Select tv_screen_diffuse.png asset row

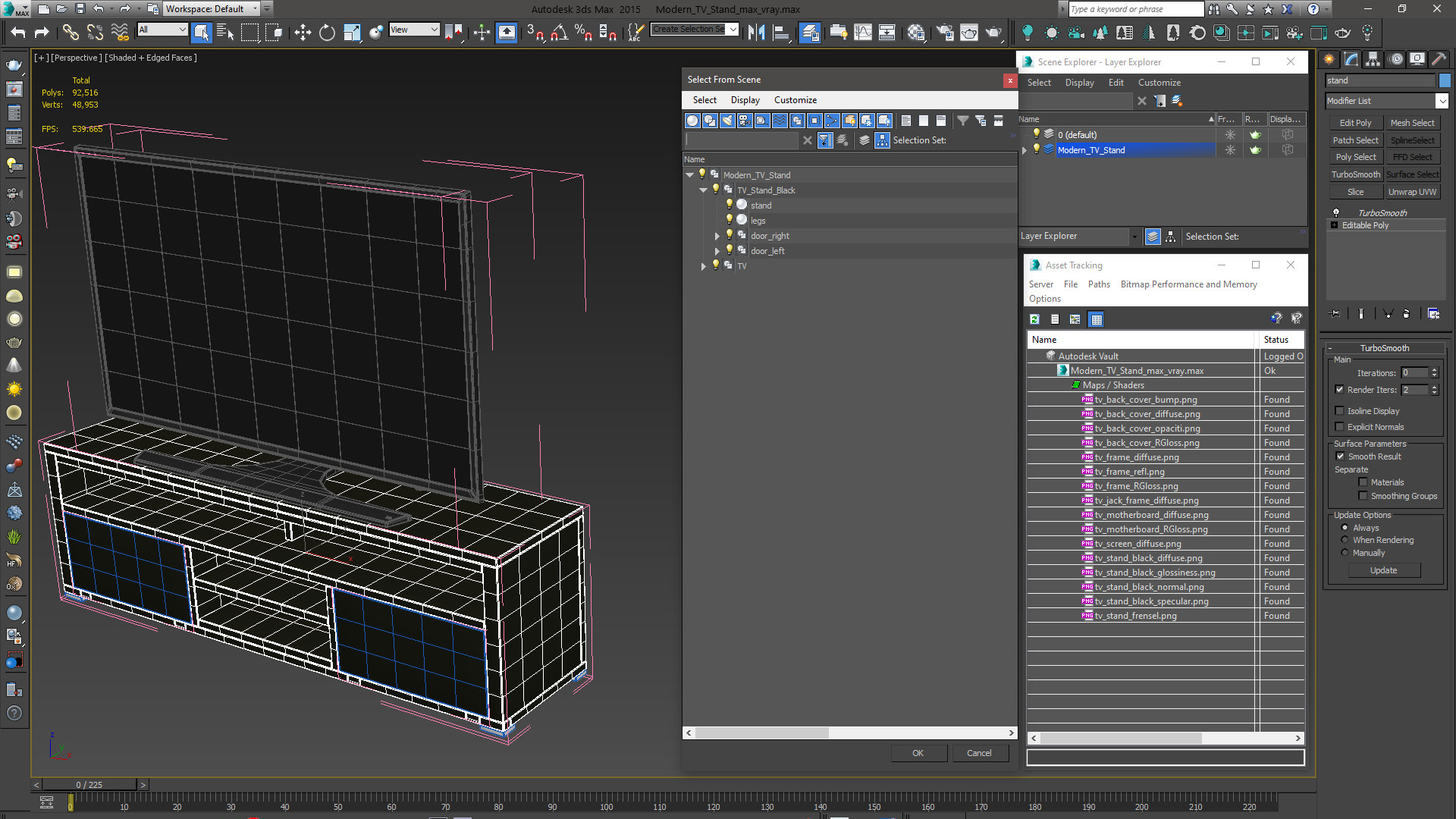1165,544
